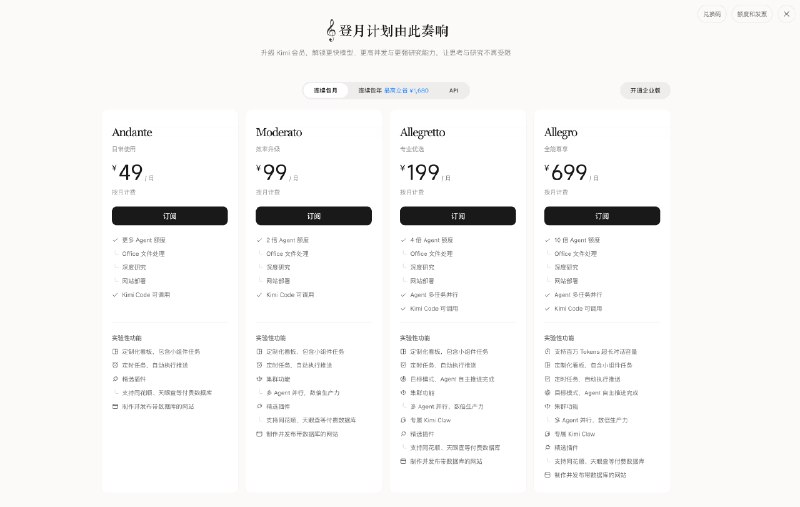Open the API tab
Image resolution: width=800 pixels, height=507 pixels.
(x=454, y=90)
